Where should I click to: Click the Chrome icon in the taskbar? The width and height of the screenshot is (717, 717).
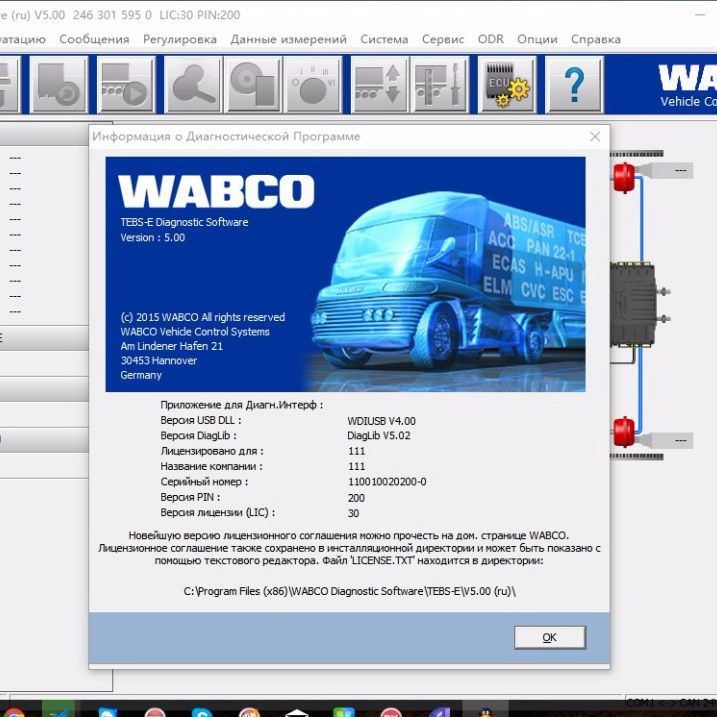tap(14, 712)
